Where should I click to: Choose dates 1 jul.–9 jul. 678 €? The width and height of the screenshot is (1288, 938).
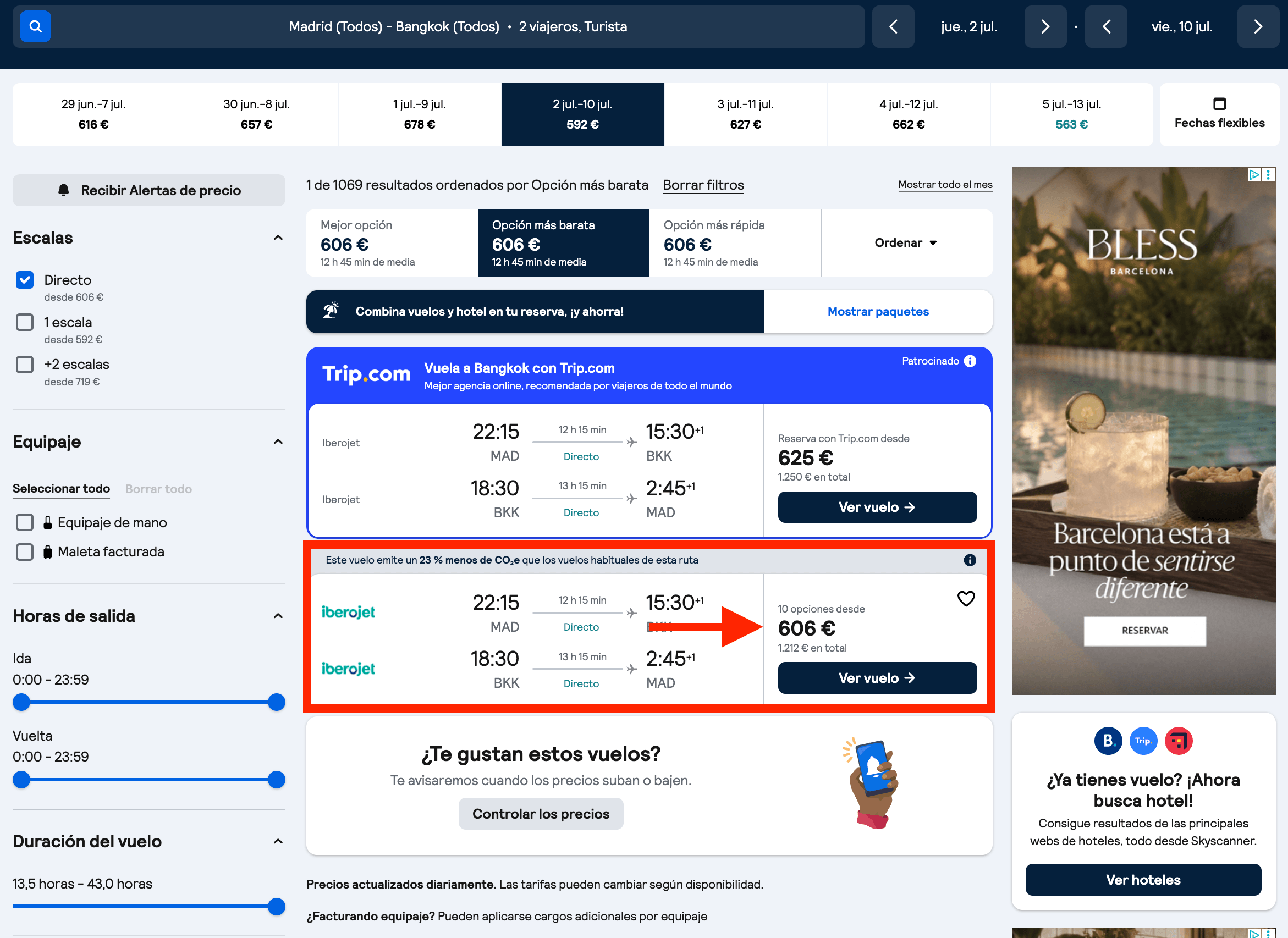(420, 115)
